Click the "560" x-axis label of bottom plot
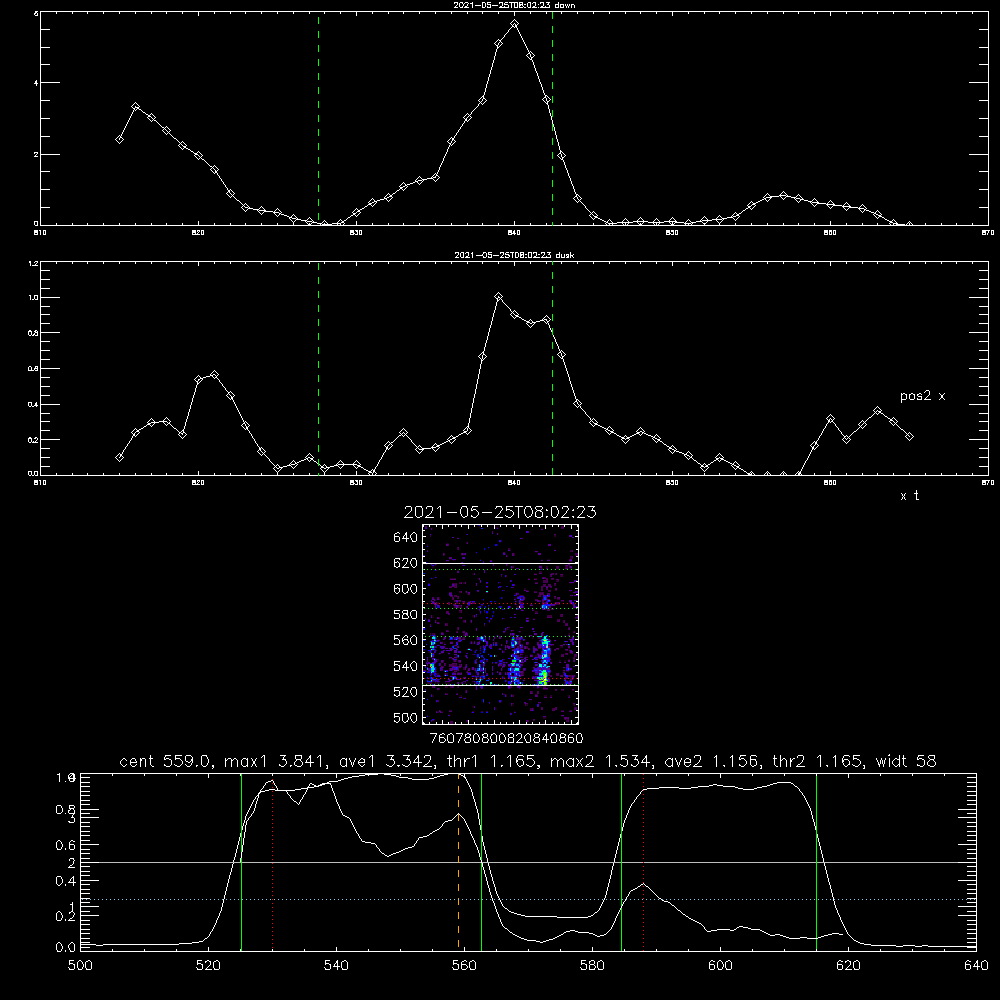 pyautogui.click(x=464, y=966)
